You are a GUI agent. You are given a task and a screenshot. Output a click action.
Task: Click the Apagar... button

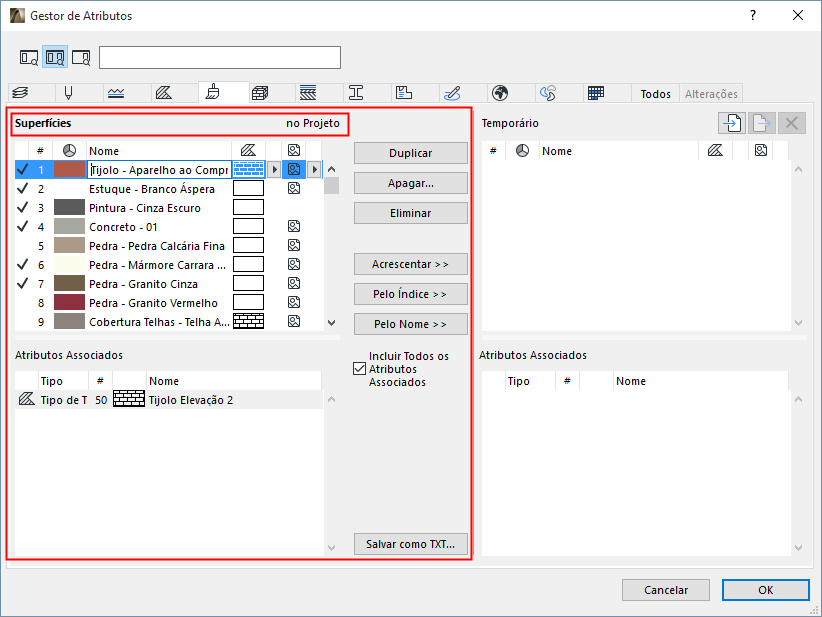410,183
